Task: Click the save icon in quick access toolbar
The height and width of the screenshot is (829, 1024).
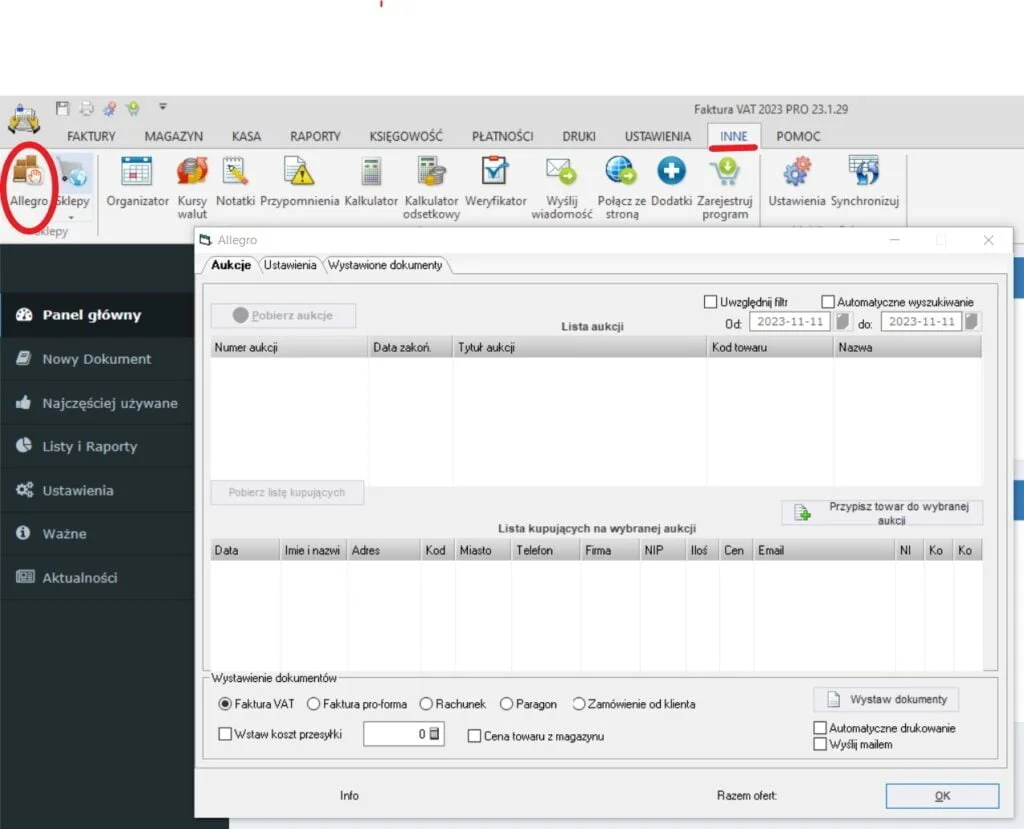Action: click(62, 108)
